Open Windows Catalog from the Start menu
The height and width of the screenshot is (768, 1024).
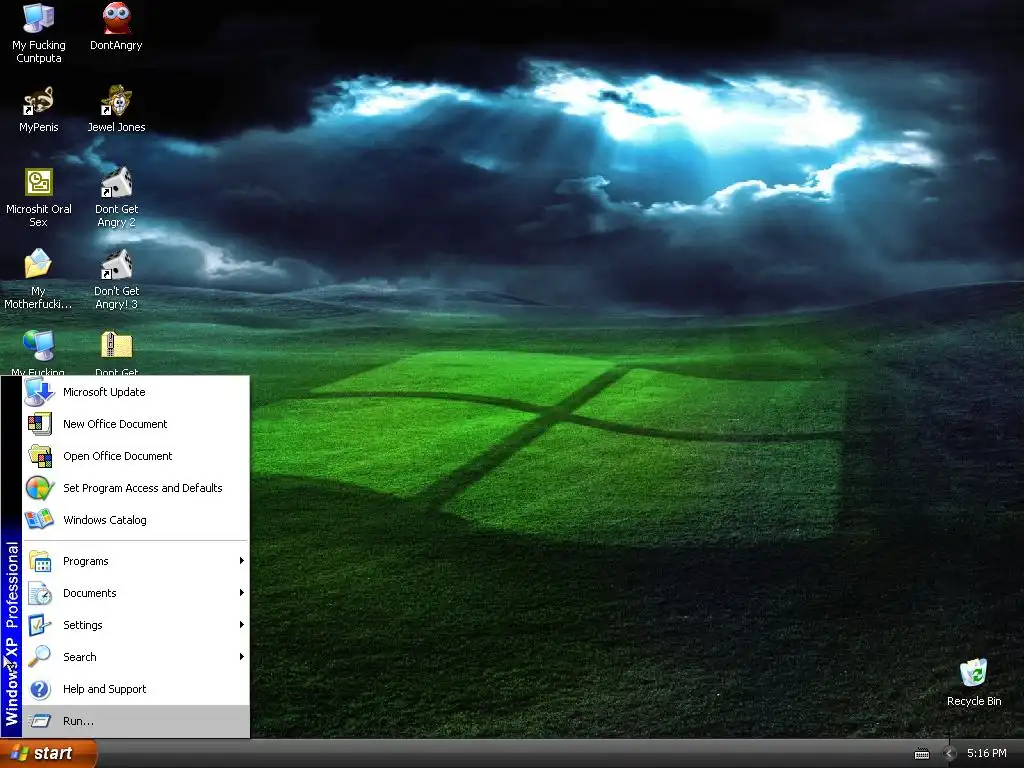pos(136,520)
